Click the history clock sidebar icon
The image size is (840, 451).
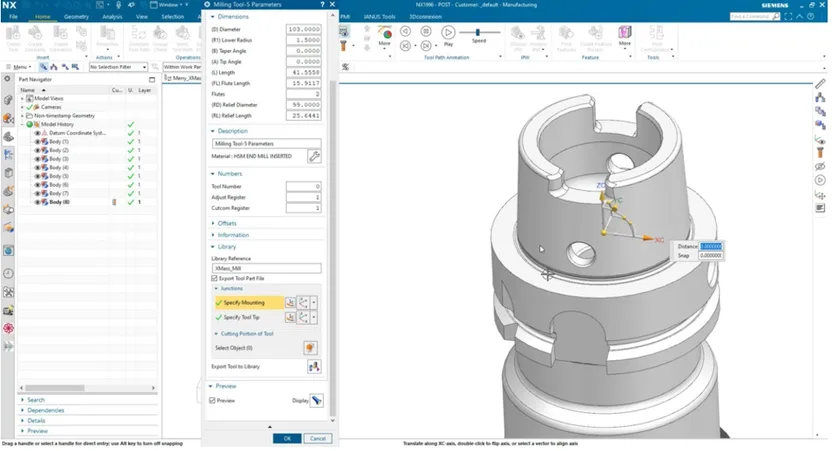pos(9,274)
